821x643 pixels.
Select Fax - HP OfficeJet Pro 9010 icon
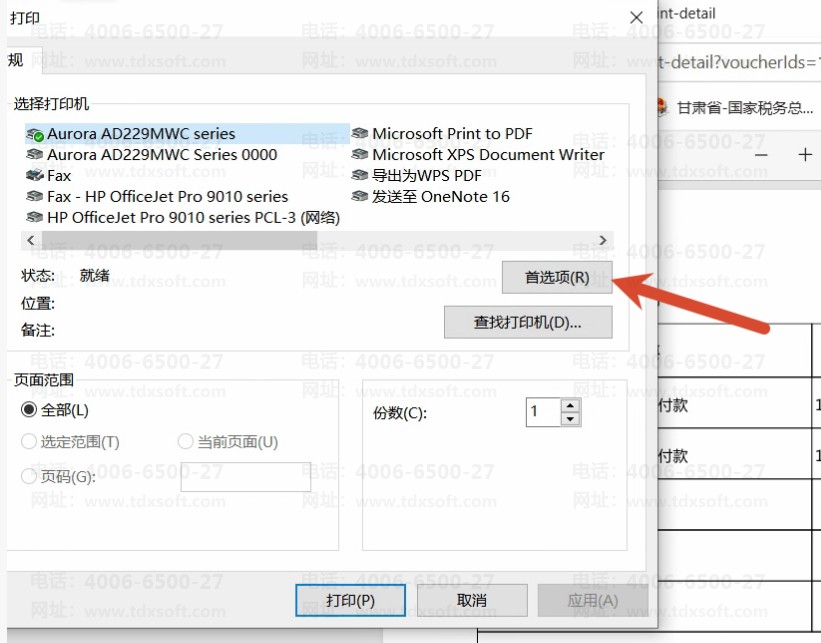point(35,196)
